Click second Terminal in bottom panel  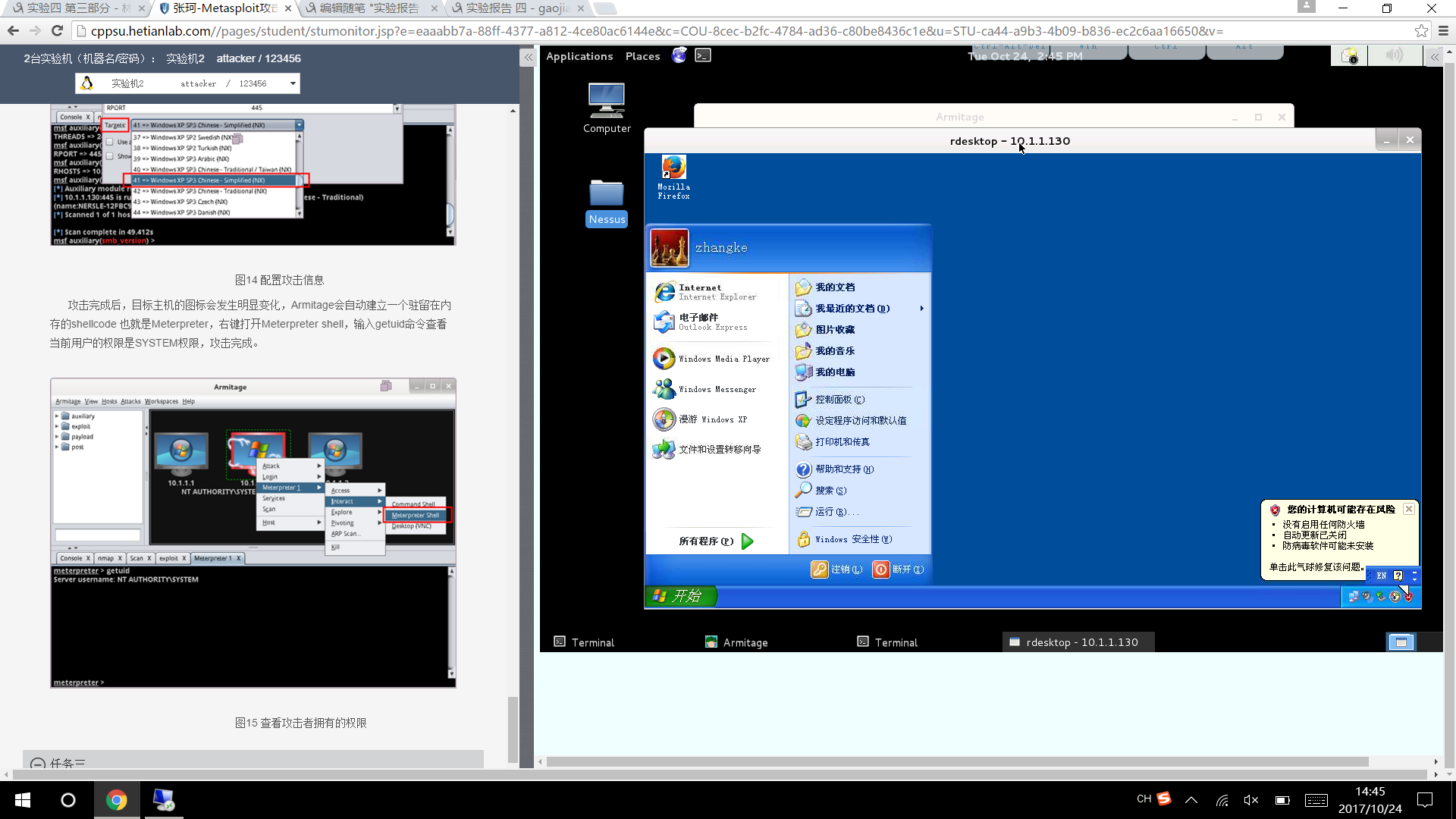tap(887, 642)
